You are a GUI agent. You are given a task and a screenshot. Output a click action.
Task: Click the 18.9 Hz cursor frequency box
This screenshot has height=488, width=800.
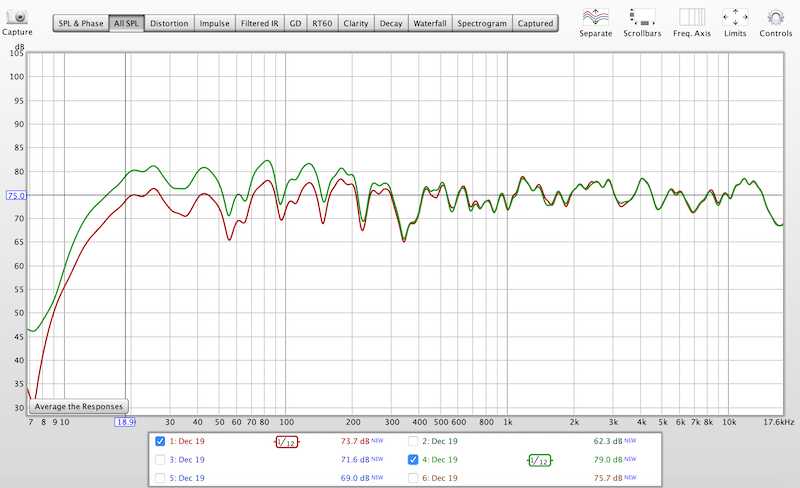click(125, 422)
